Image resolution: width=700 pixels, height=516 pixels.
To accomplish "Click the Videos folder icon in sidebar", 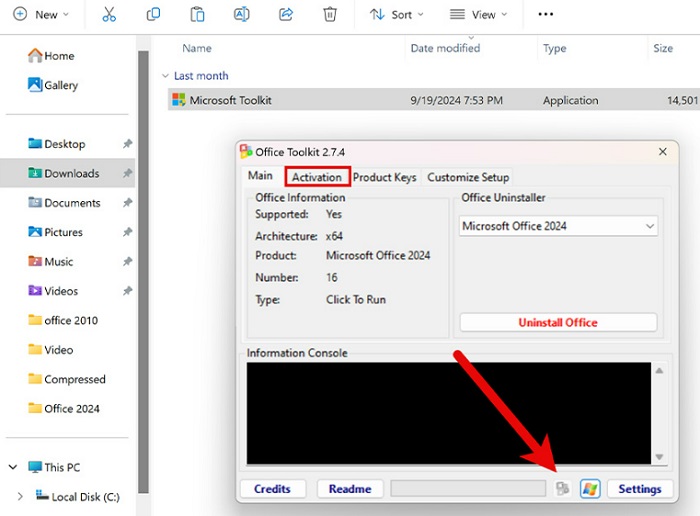I will [35, 291].
